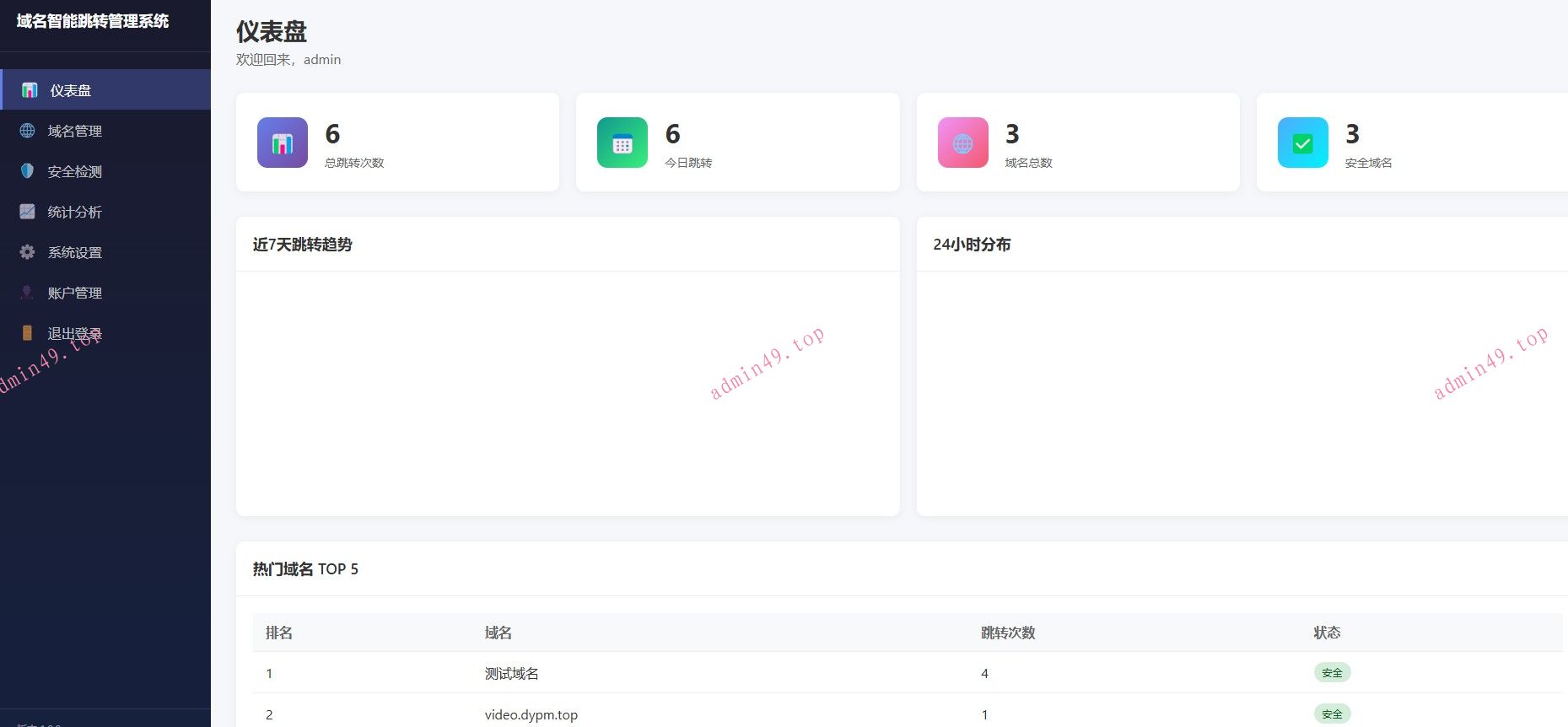
Task: Click the globe icon beside 域名管理
Action: 28,131
